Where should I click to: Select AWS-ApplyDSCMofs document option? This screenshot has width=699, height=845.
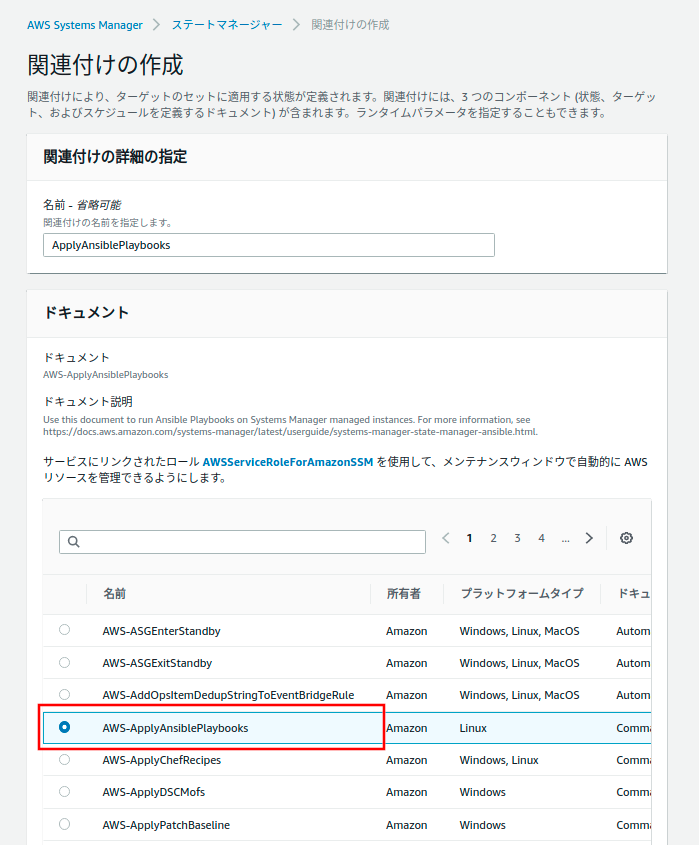click(65, 792)
